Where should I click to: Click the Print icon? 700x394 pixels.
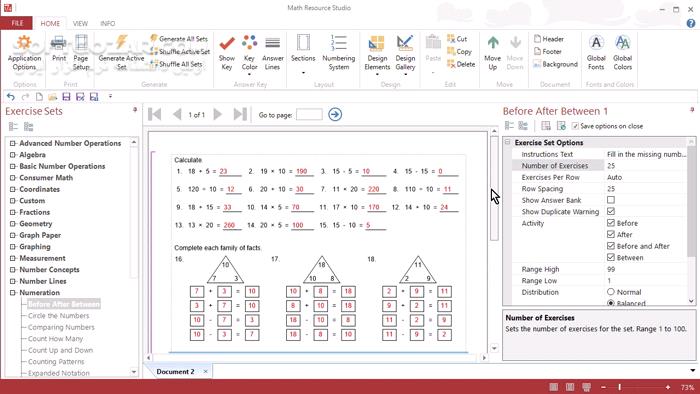(x=58, y=44)
